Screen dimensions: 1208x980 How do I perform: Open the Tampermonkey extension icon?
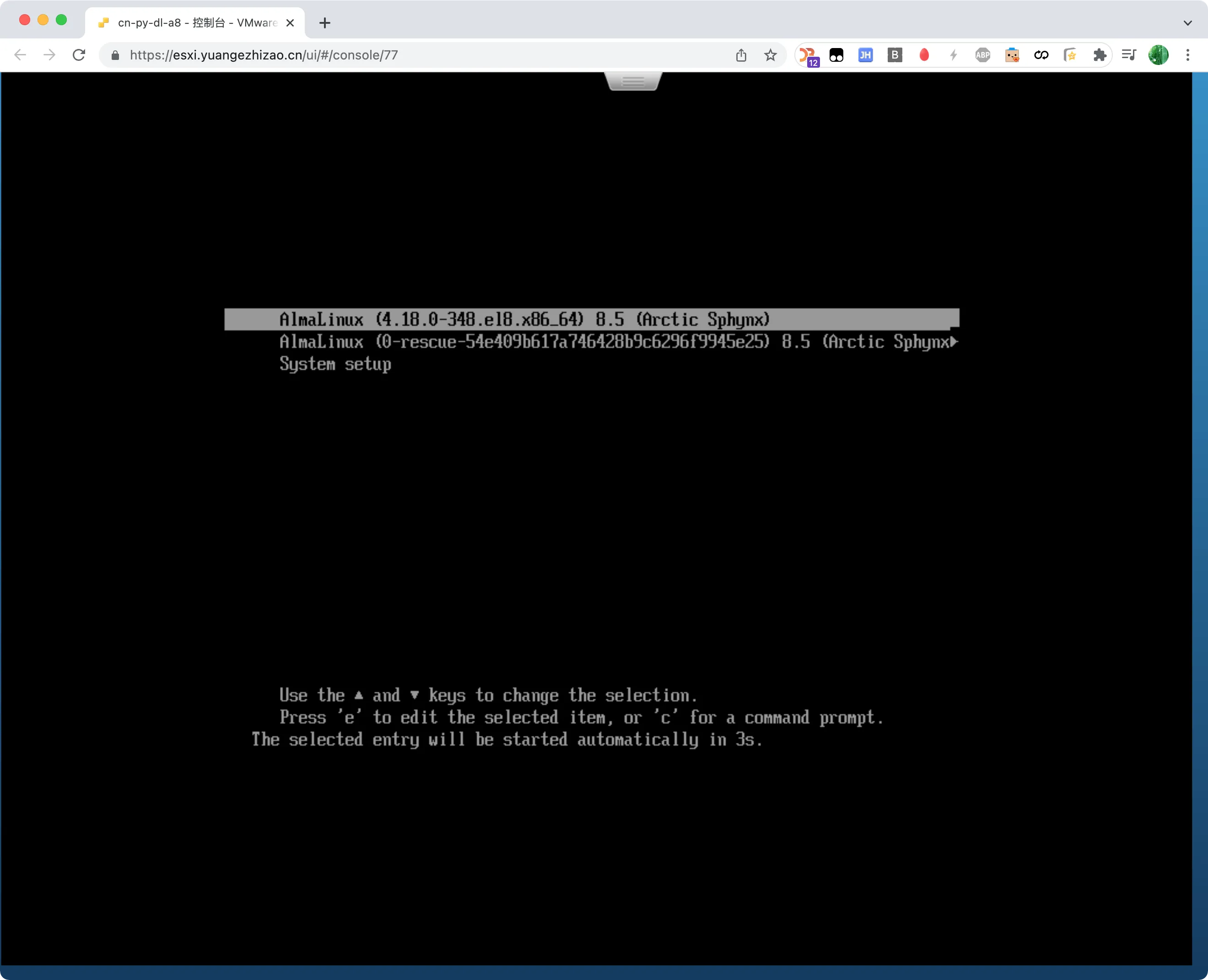[x=836, y=55]
